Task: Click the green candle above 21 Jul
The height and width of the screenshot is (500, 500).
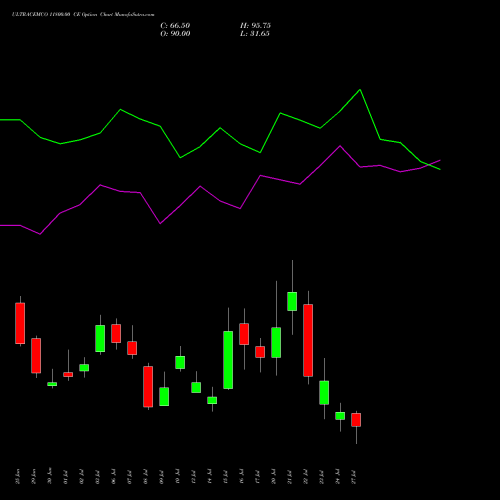Action: [292, 301]
